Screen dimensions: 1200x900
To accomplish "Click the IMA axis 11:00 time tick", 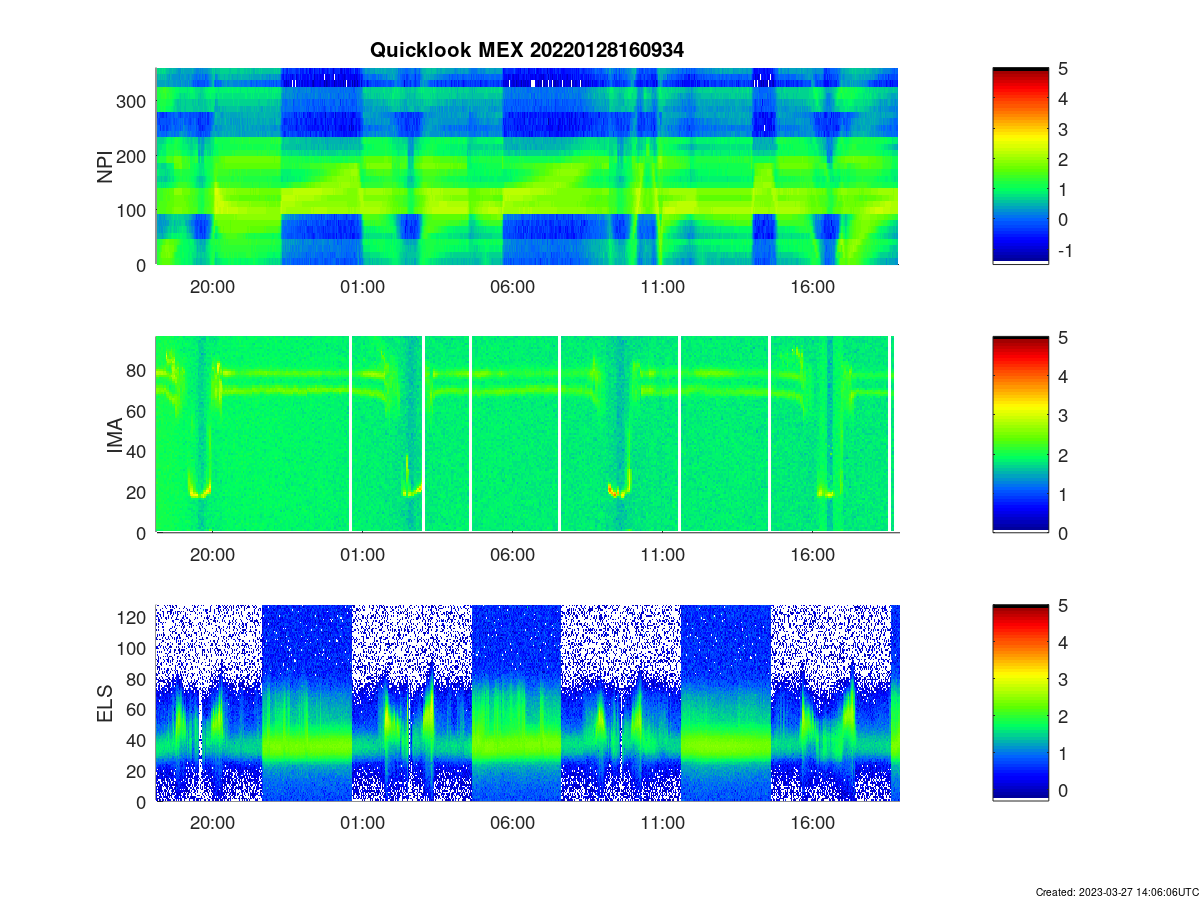I will pyautogui.click(x=662, y=554).
